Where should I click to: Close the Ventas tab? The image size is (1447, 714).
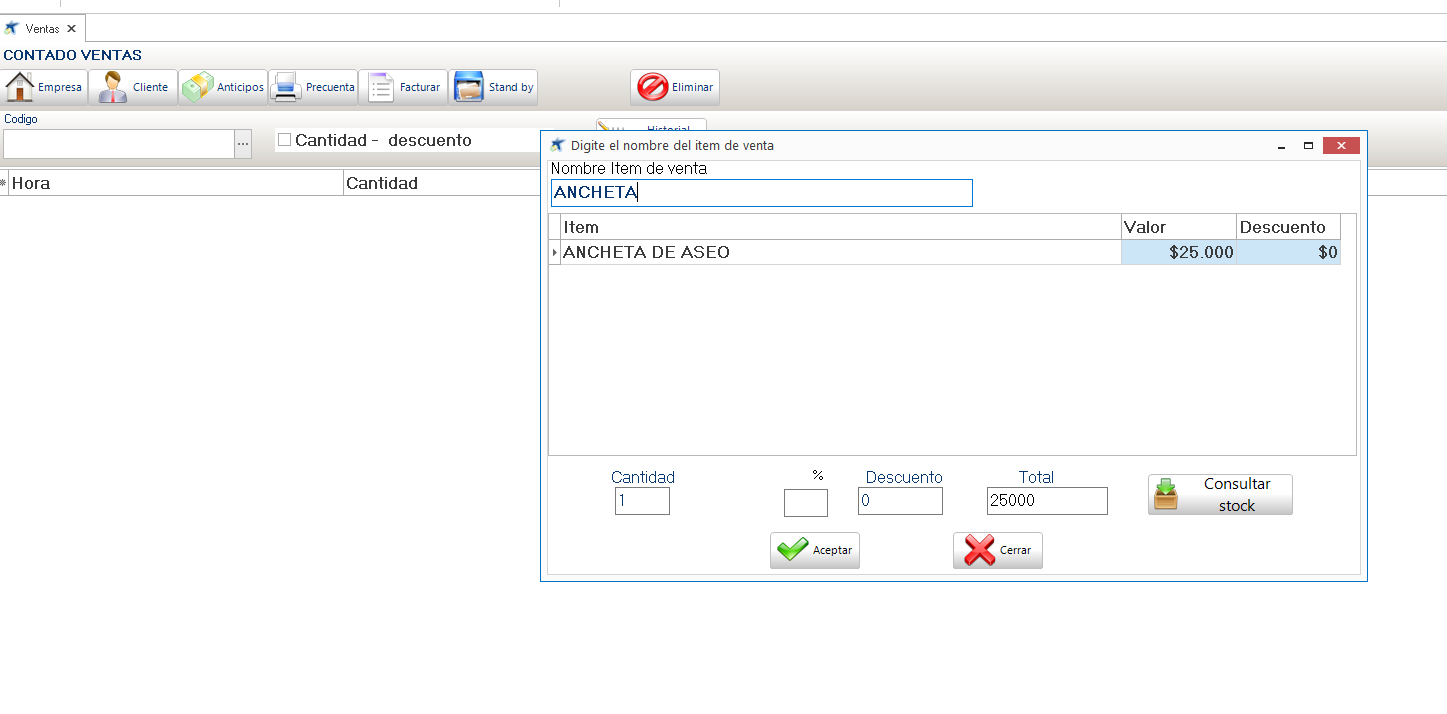click(71, 29)
